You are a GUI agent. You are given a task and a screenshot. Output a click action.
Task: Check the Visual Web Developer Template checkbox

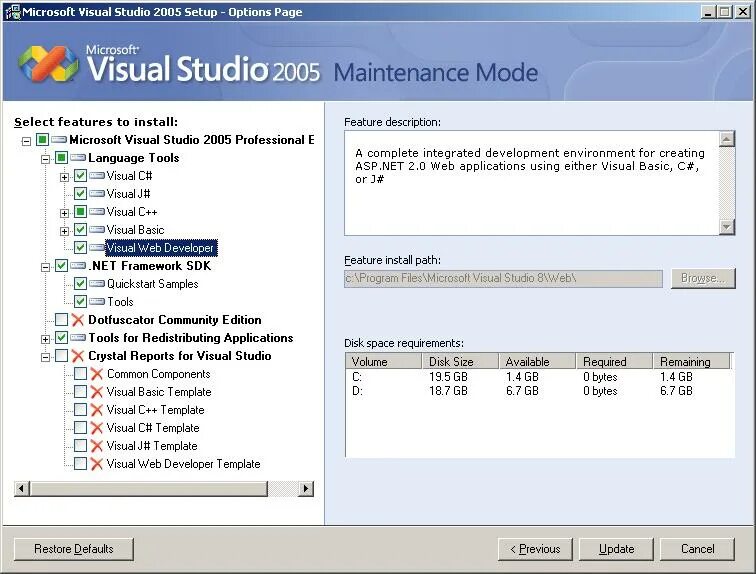pyautogui.click(x=81, y=464)
